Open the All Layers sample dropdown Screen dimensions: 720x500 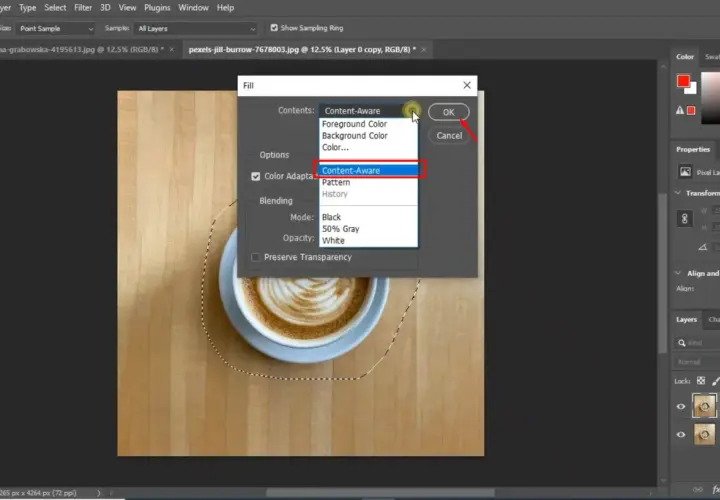(196, 28)
